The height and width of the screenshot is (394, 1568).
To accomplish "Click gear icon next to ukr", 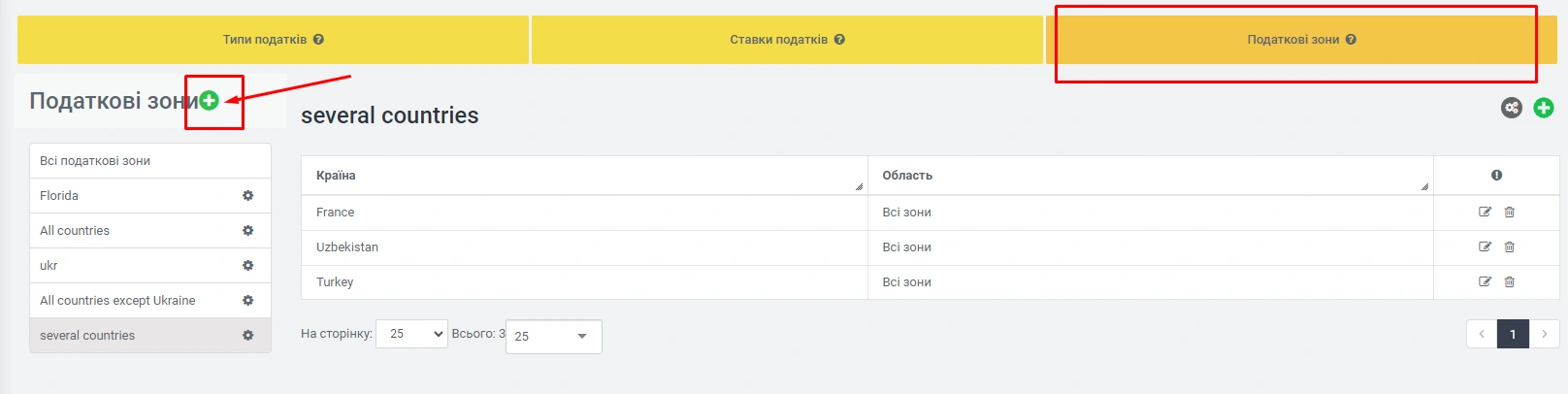I will pos(247,266).
